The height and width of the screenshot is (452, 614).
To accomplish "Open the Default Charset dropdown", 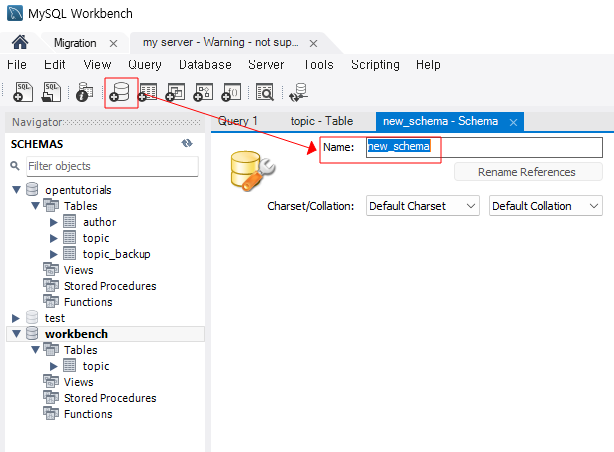I will click(423, 206).
